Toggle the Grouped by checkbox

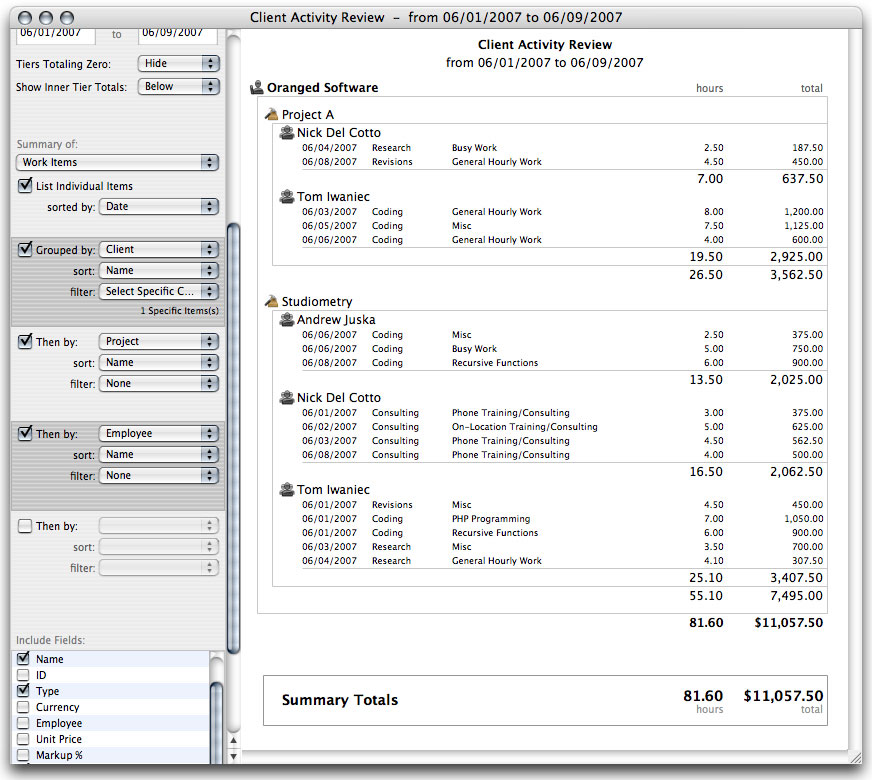pos(25,249)
